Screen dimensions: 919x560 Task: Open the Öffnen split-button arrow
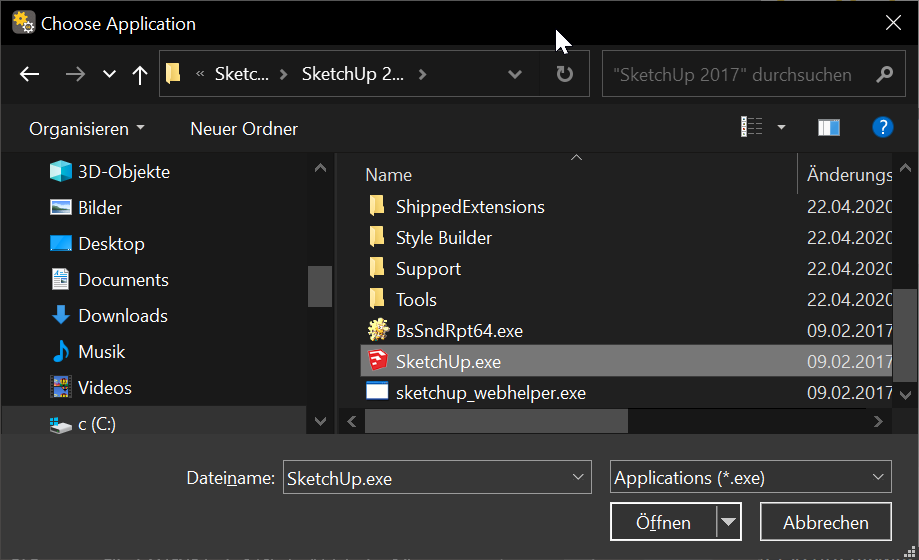click(x=729, y=522)
